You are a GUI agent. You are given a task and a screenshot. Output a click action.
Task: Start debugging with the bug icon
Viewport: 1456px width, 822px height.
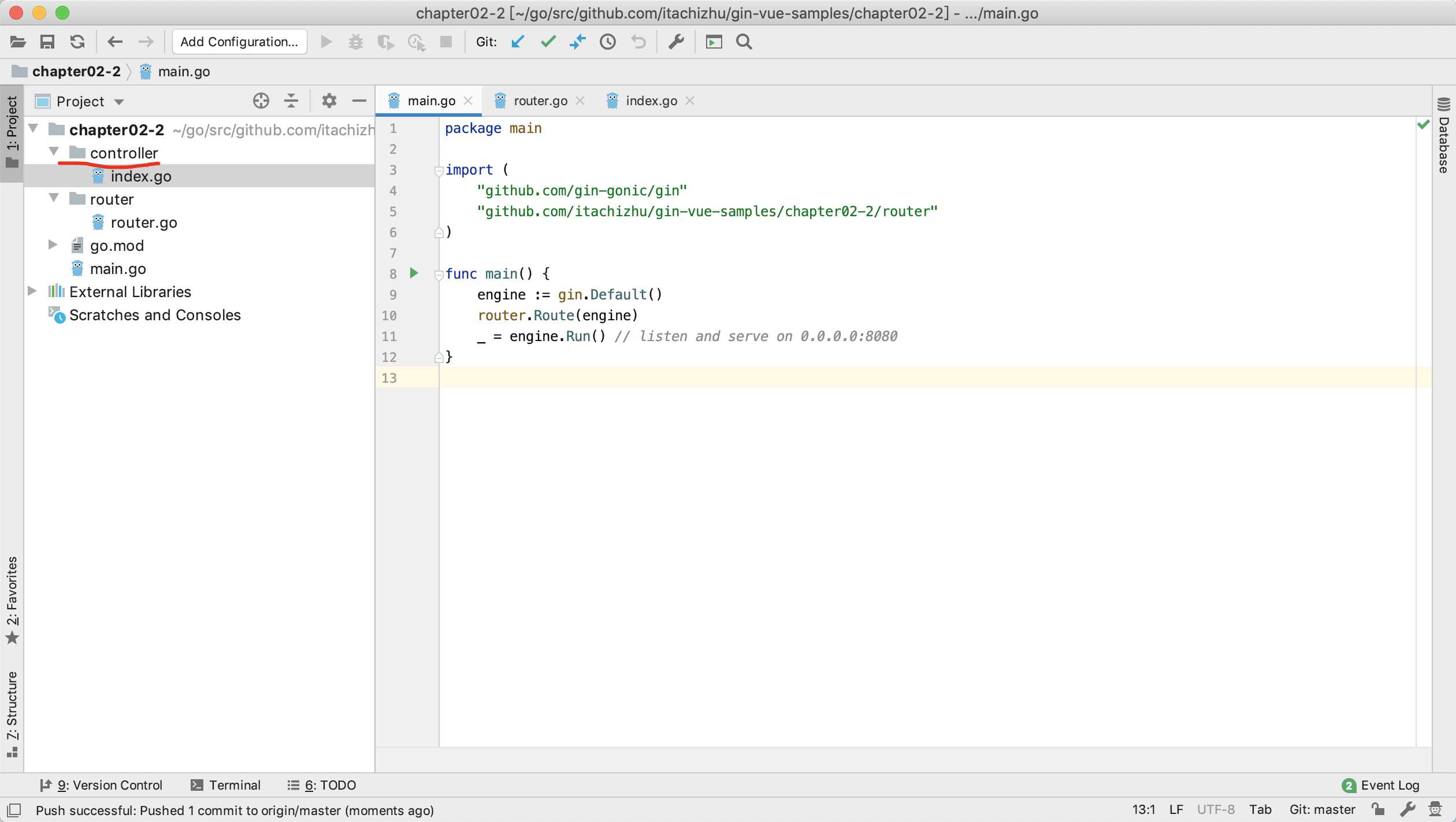[x=356, y=42]
